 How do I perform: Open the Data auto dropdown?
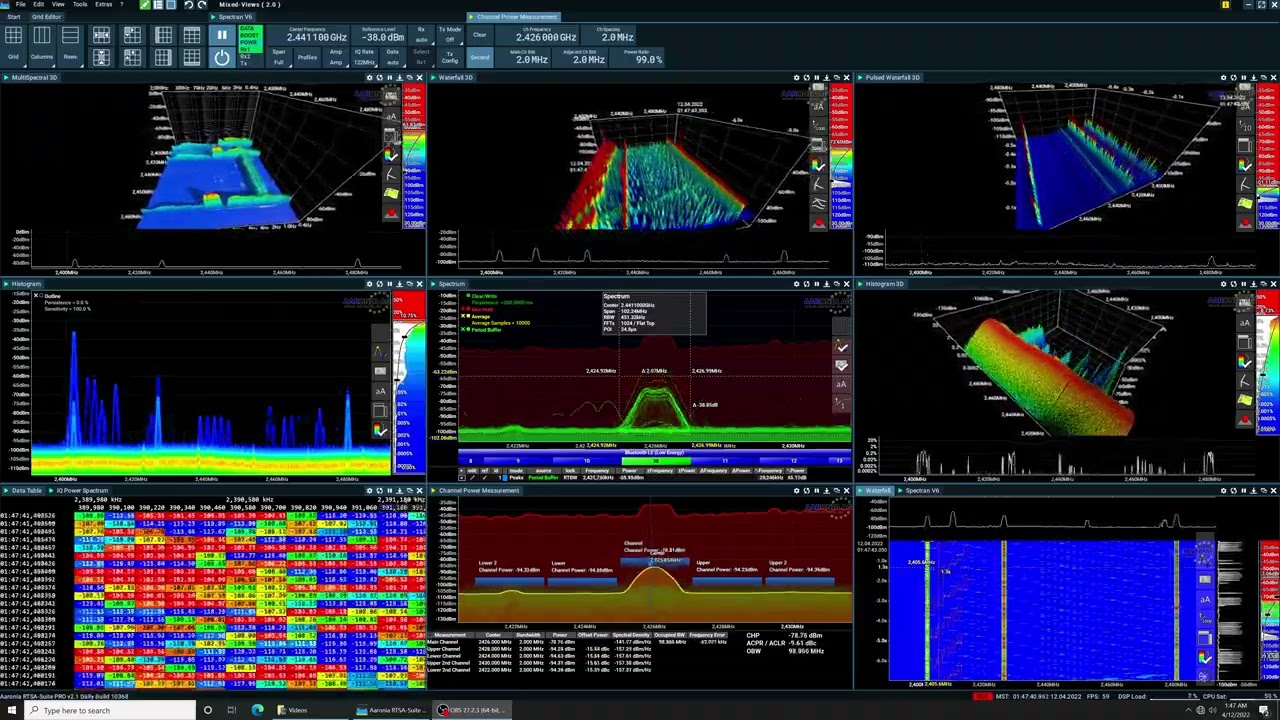point(392,57)
